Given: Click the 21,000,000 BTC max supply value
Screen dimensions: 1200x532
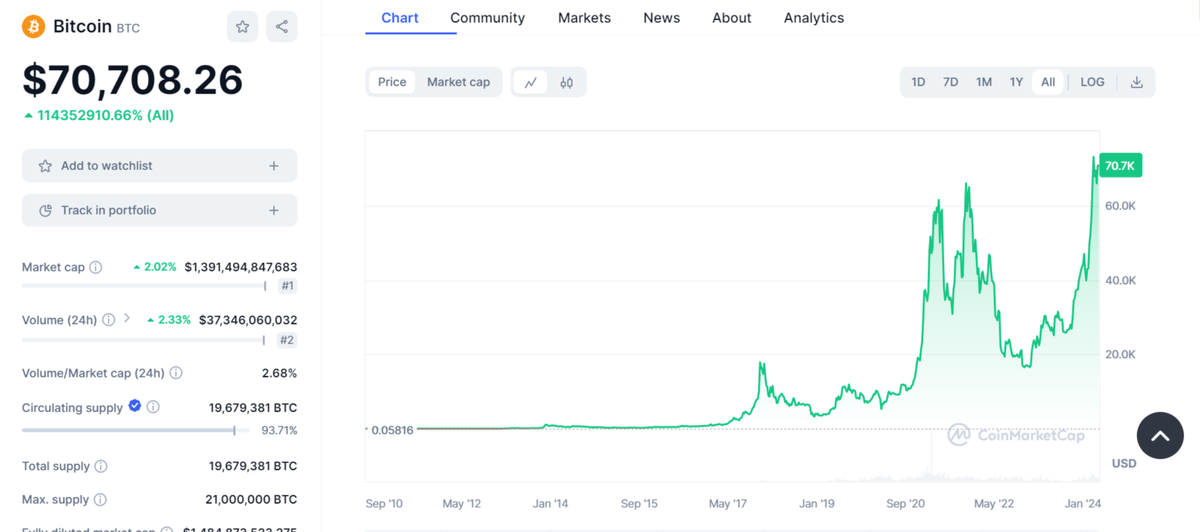Looking at the screenshot, I should click(251, 499).
